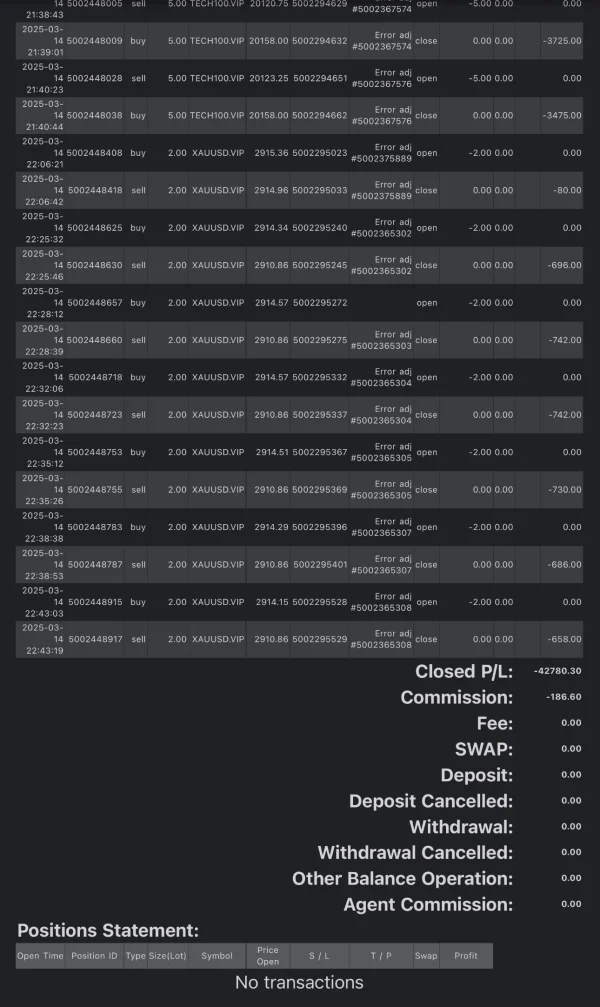The height and width of the screenshot is (1007, 600).
Task: Click the Positions Statement heading
Action: pyautogui.click(x=108, y=930)
